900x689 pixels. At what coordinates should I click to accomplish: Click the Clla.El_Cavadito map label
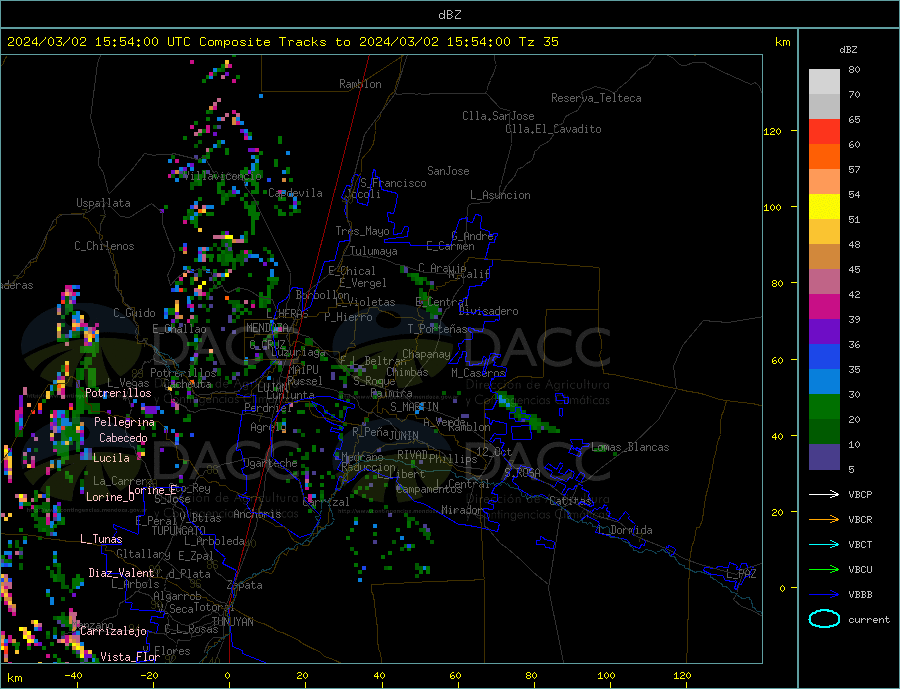pos(553,129)
